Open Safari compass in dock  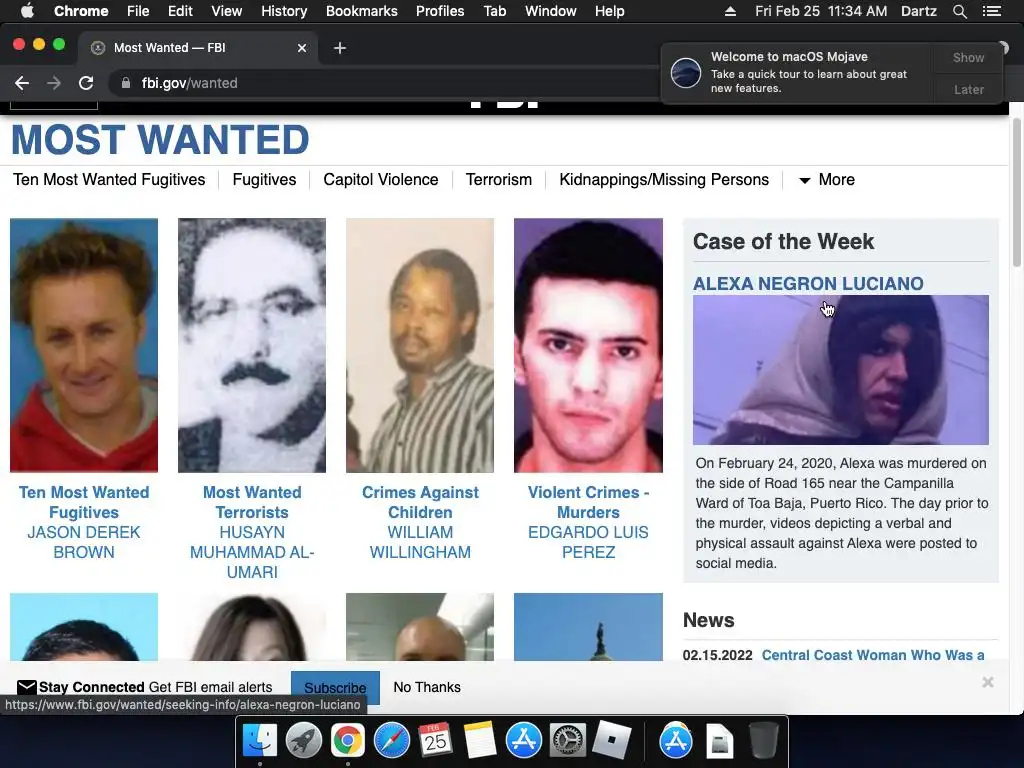(391, 741)
